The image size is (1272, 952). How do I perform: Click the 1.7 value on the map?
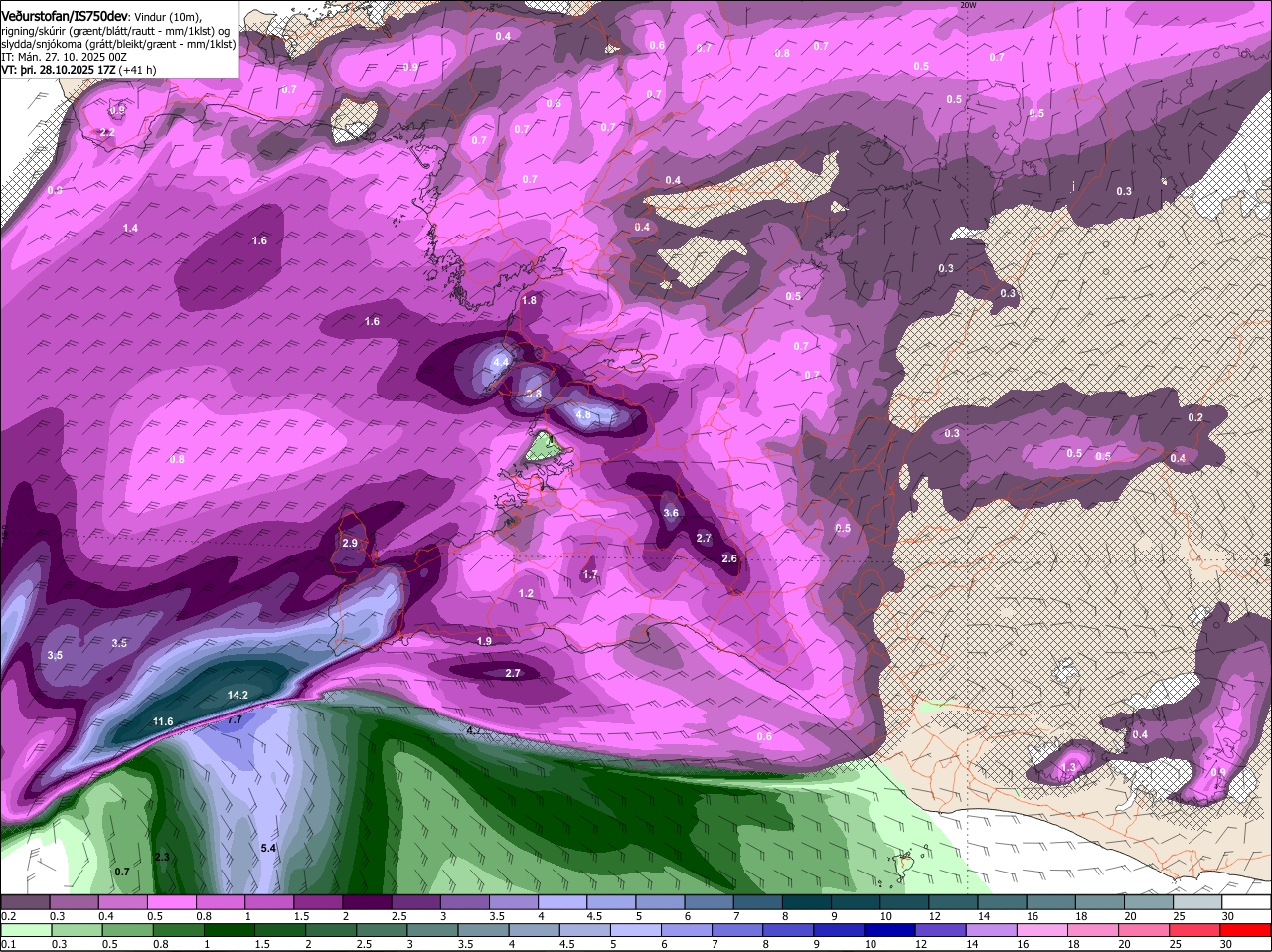(x=590, y=575)
